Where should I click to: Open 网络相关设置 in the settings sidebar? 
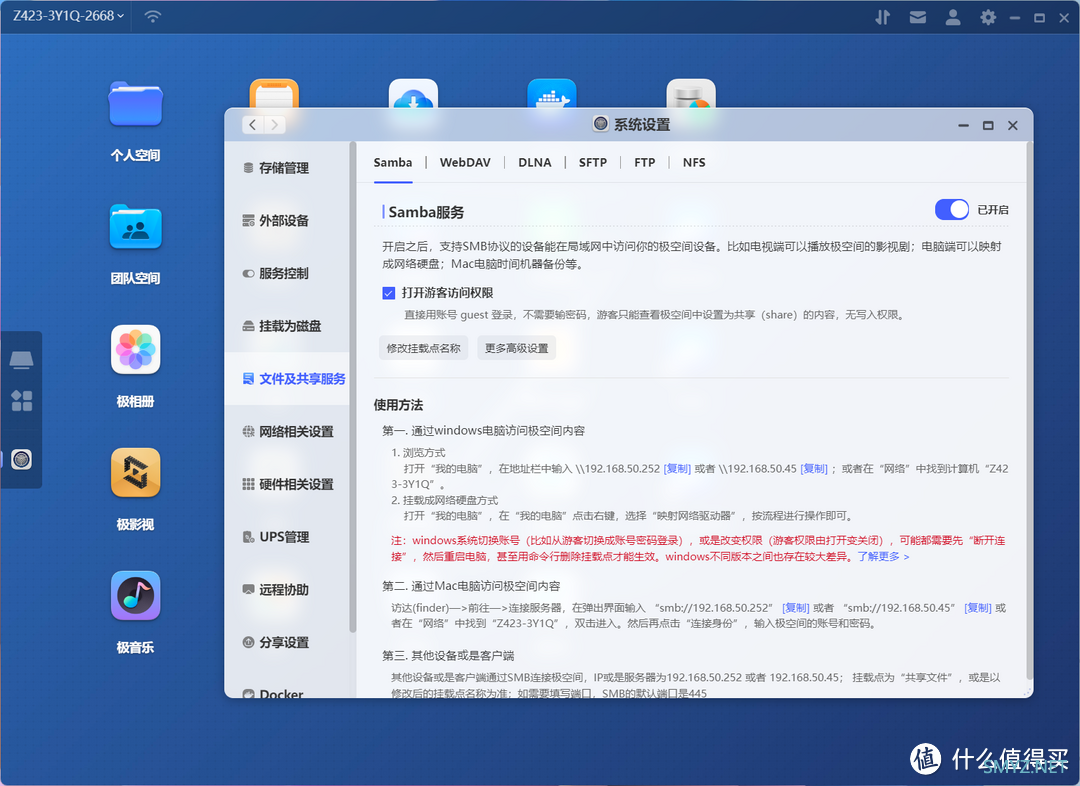pos(288,432)
